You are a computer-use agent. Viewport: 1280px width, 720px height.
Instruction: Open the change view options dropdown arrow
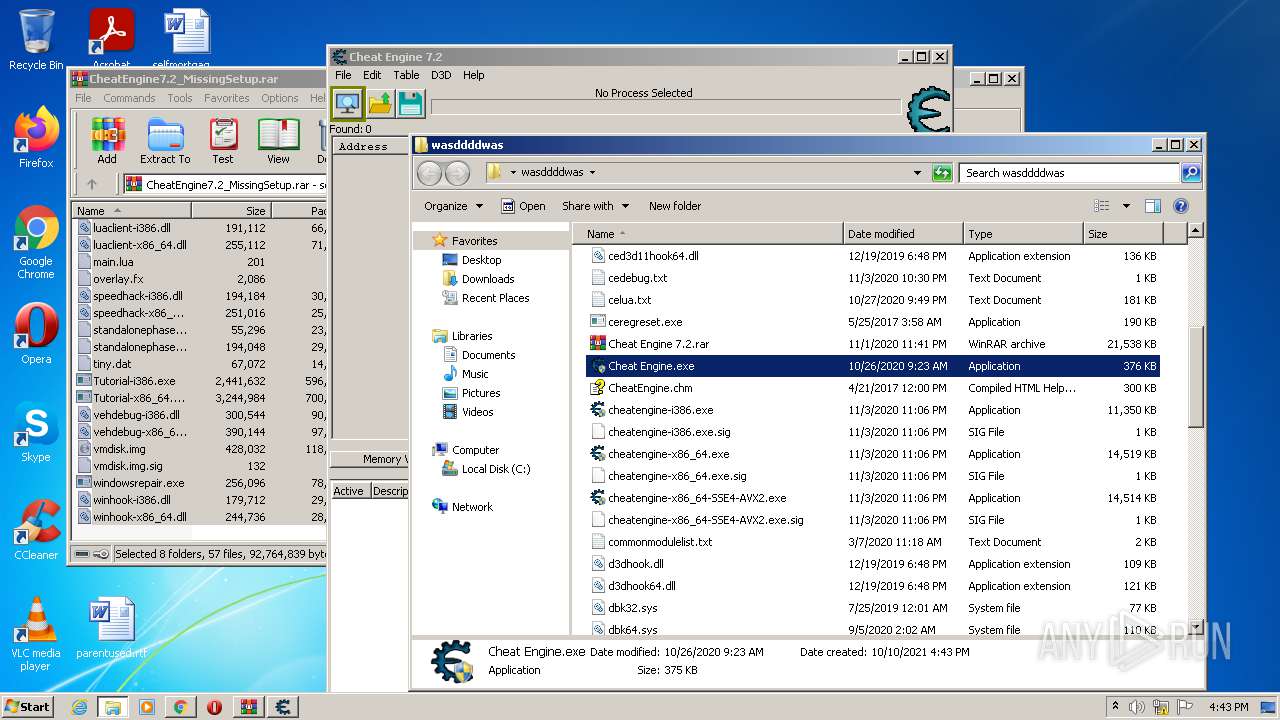pos(1126,206)
